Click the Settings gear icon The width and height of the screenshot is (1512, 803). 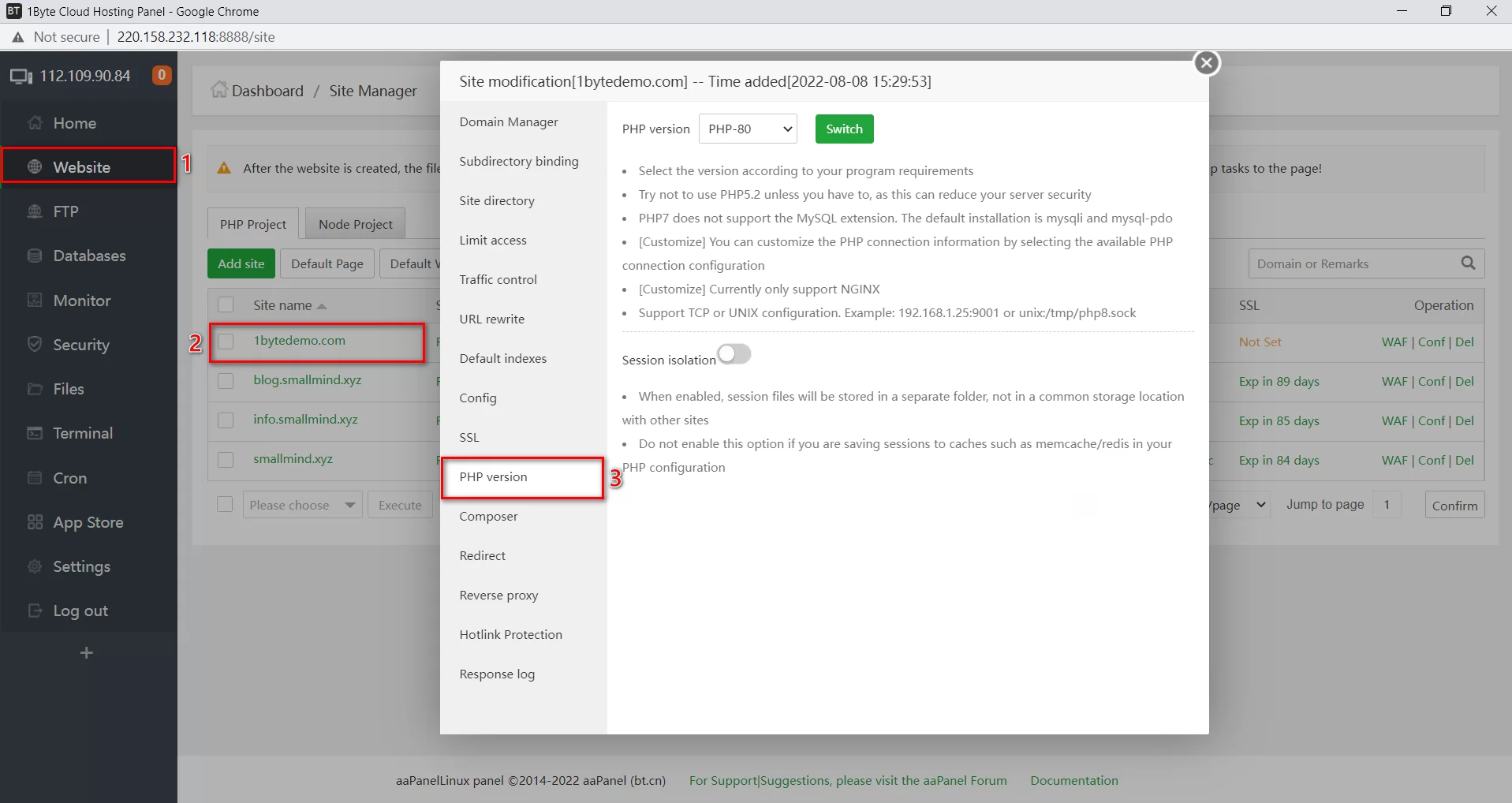pos(35,566)
